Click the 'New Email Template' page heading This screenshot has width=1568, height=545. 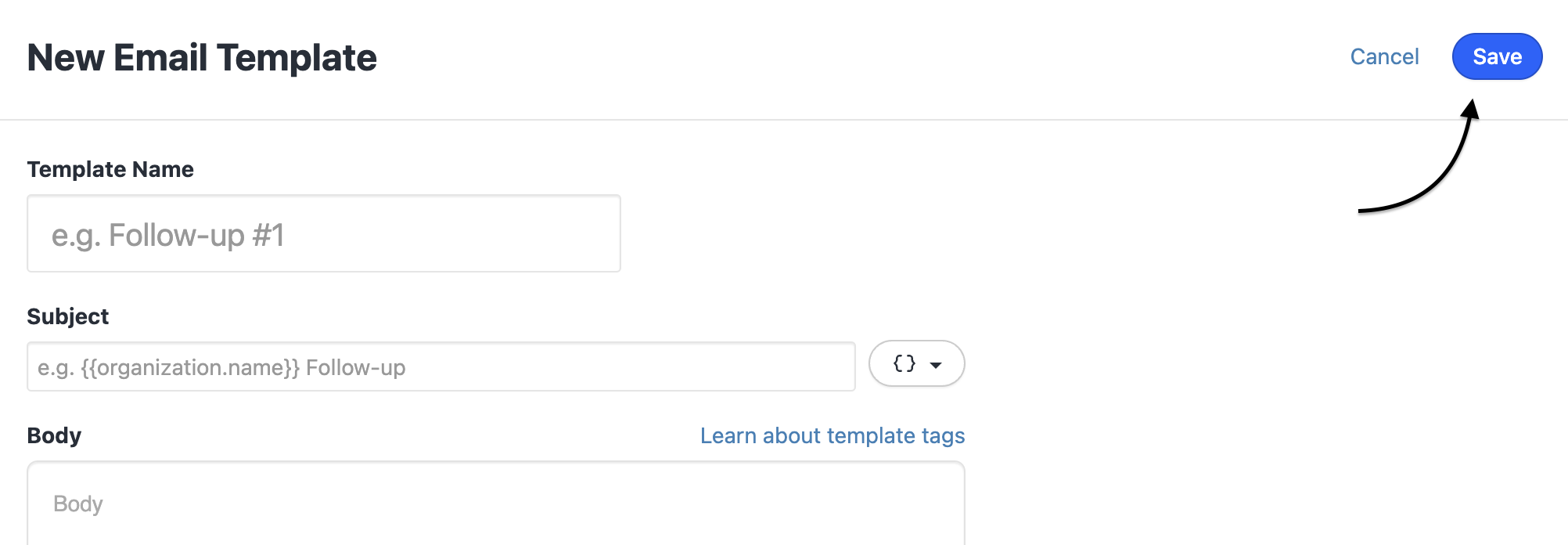click(x=202, y=56)
